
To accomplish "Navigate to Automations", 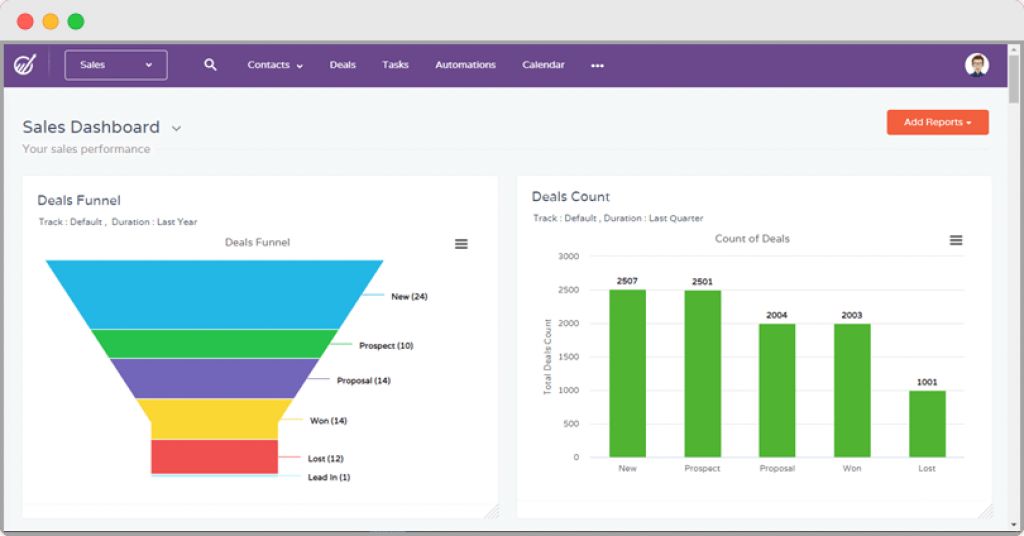I will pos(465,65).
